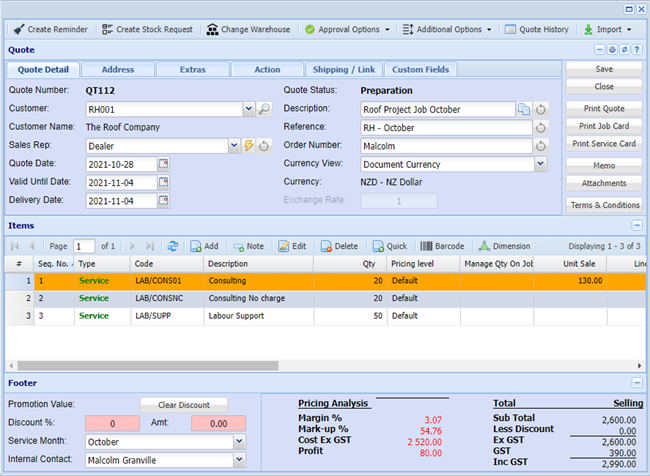Collapse the Footer section
The width and height of the screenshot is (650, 476).
(637, 383)
